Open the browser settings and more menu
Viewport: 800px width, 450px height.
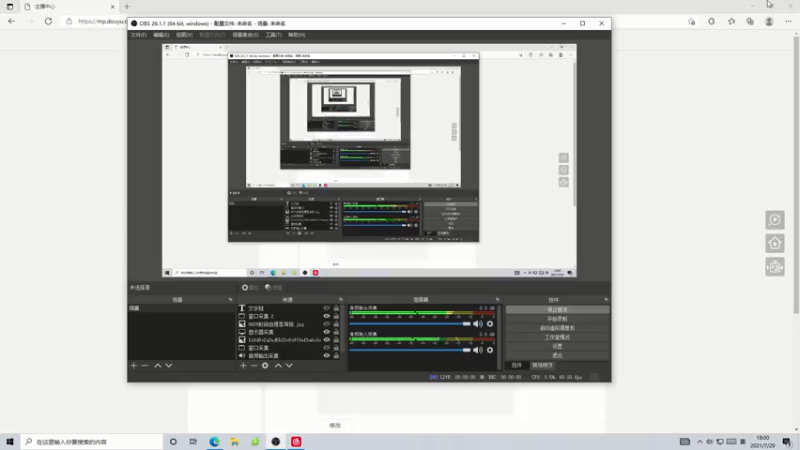coord(788,21)
